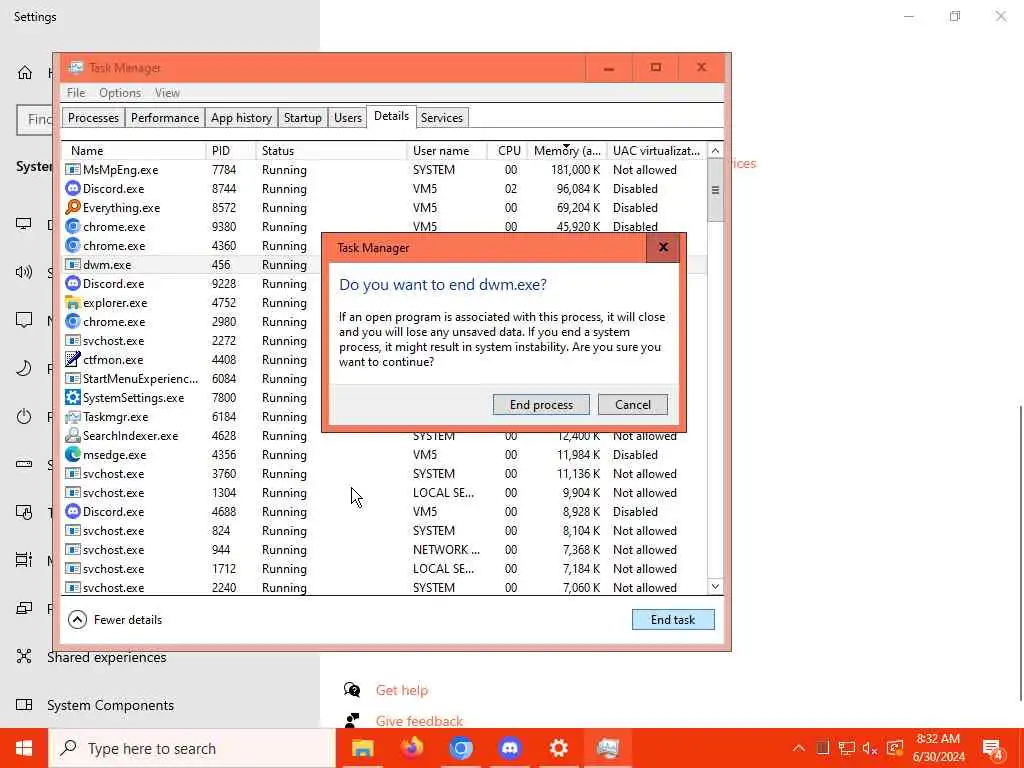Select SearchIndexer.exe icon

click(72, 436)
